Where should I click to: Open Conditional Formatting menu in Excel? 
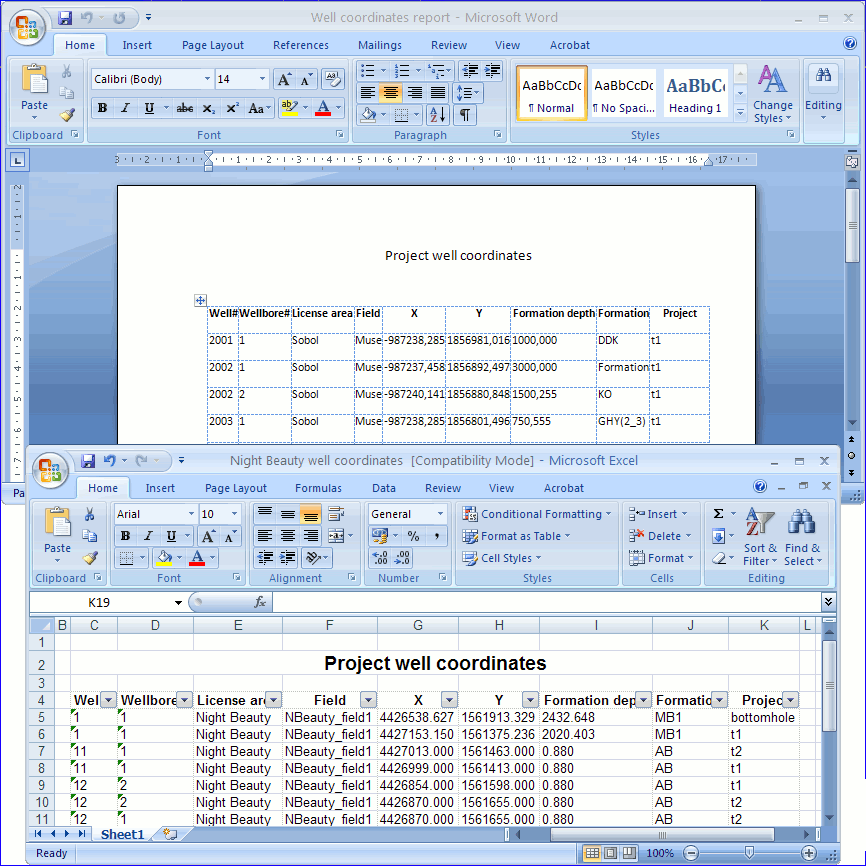pos(537,514)
